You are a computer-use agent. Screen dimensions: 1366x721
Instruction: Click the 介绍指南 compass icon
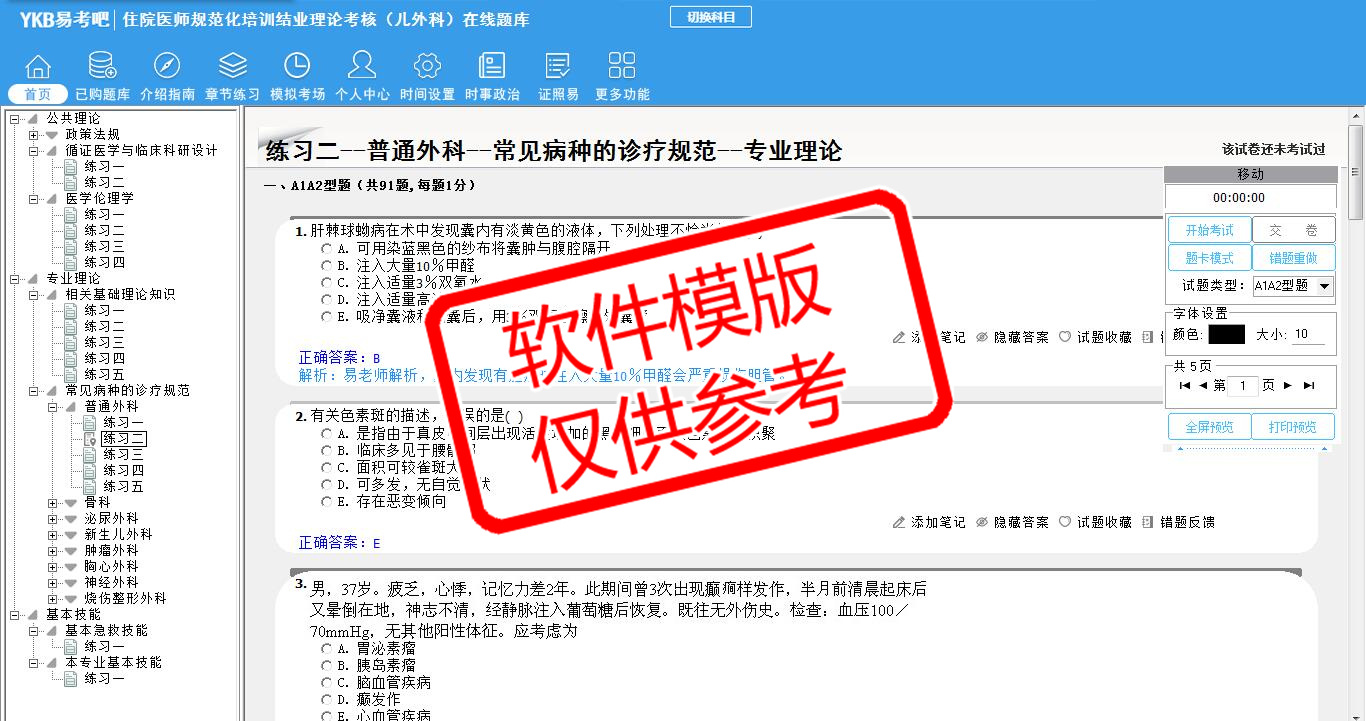point(167,67)
